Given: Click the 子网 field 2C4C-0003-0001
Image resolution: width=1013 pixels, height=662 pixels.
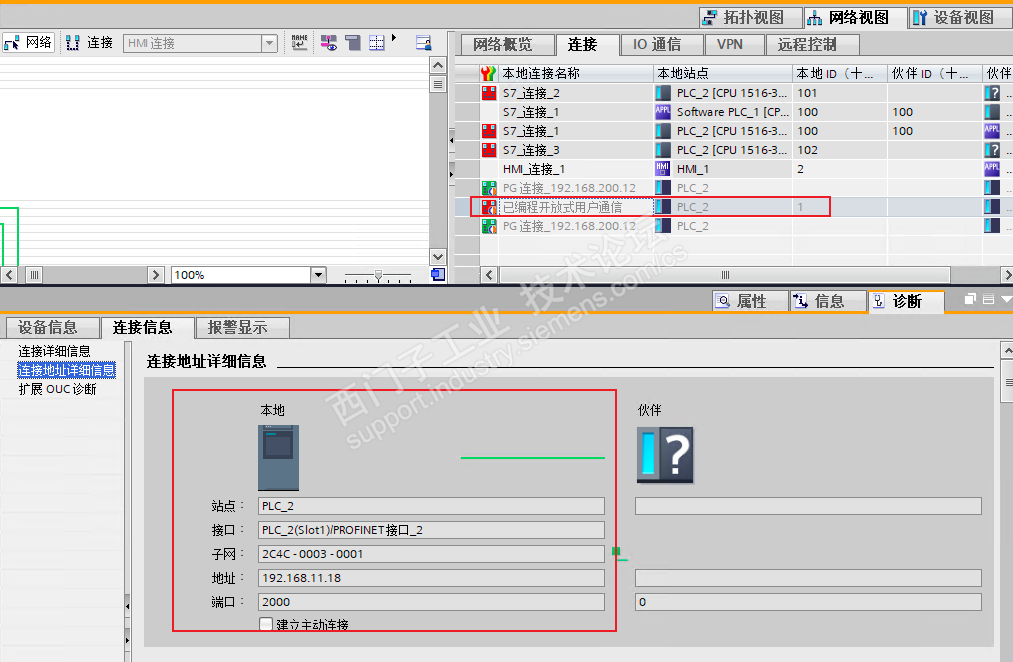Looking at the screenshot, I should click(431, 554).
